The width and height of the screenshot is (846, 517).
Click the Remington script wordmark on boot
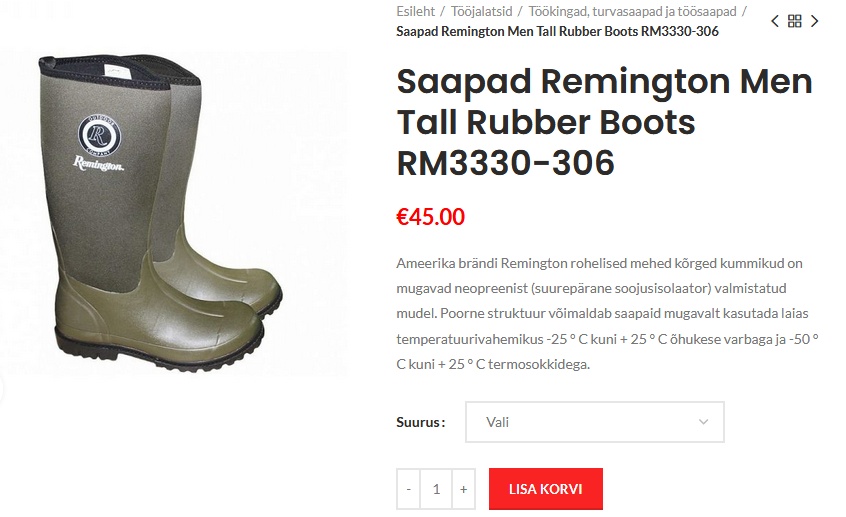(x=98, y=164)
